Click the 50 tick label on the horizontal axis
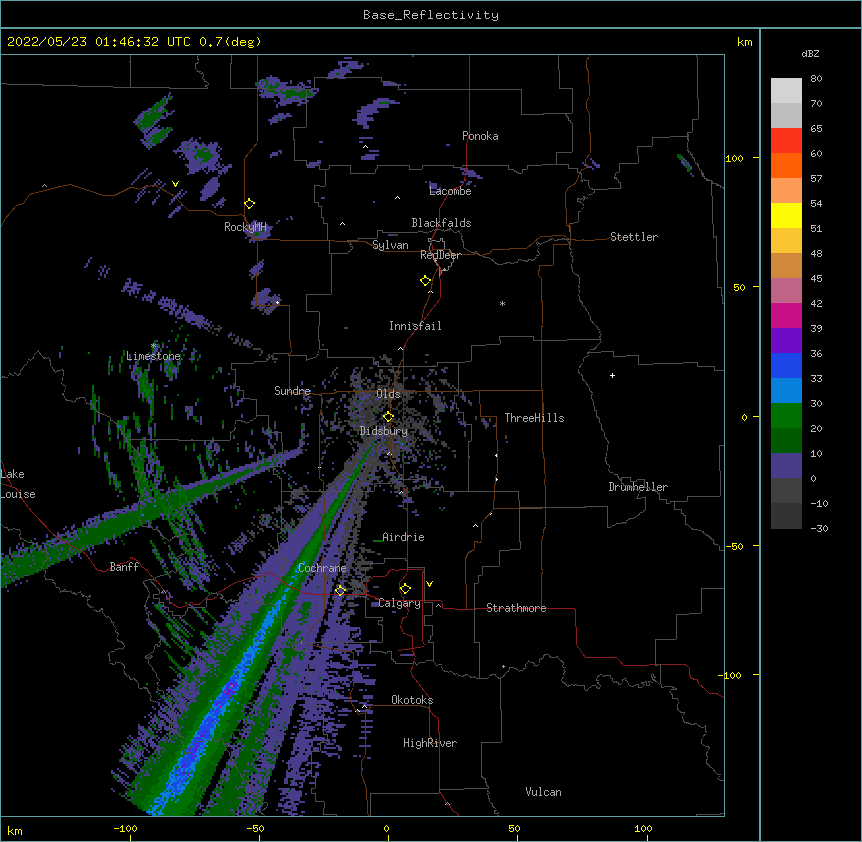The image size is (862, 842). click(x=514, y=828)
